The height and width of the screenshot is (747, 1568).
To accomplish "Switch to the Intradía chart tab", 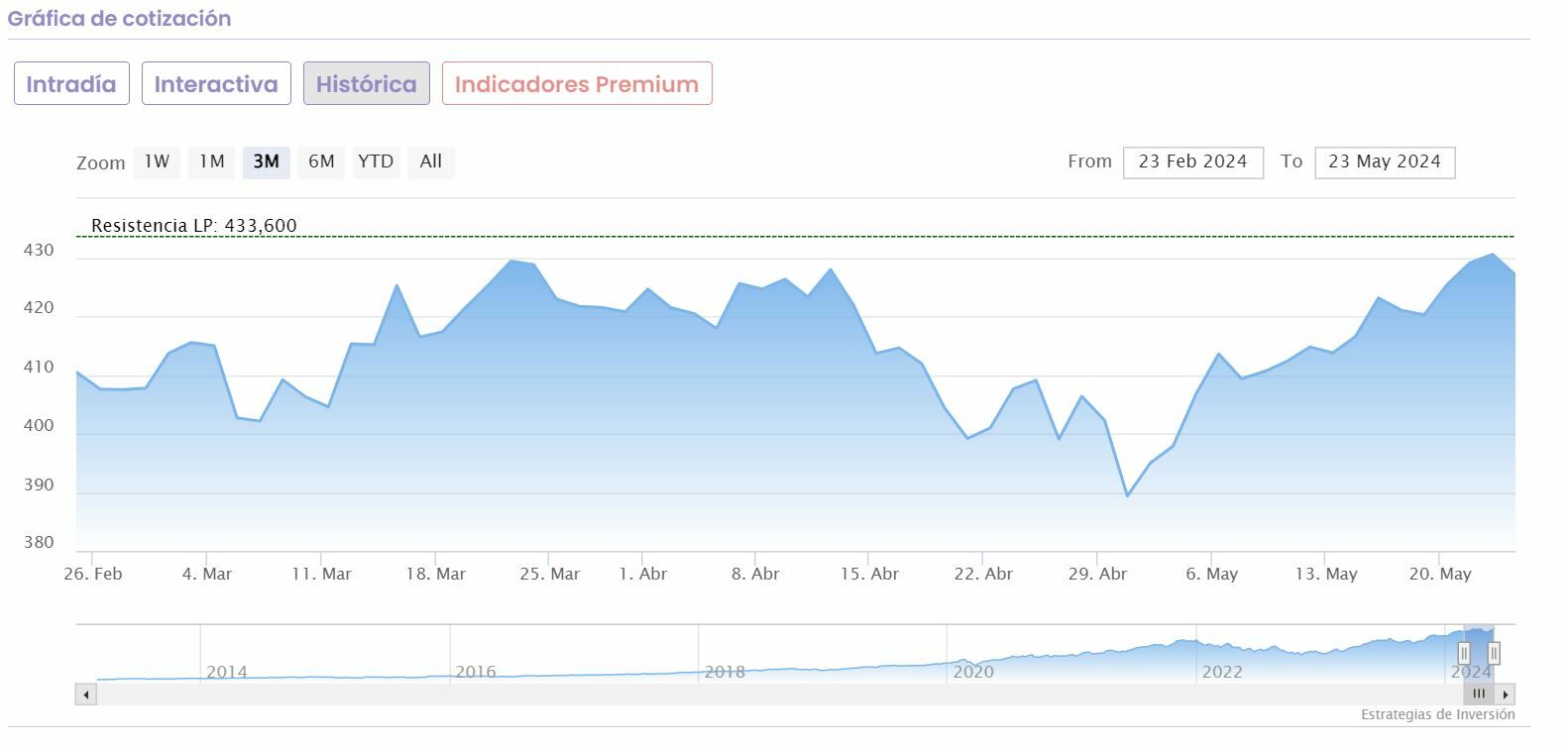I will pos(71,84).
